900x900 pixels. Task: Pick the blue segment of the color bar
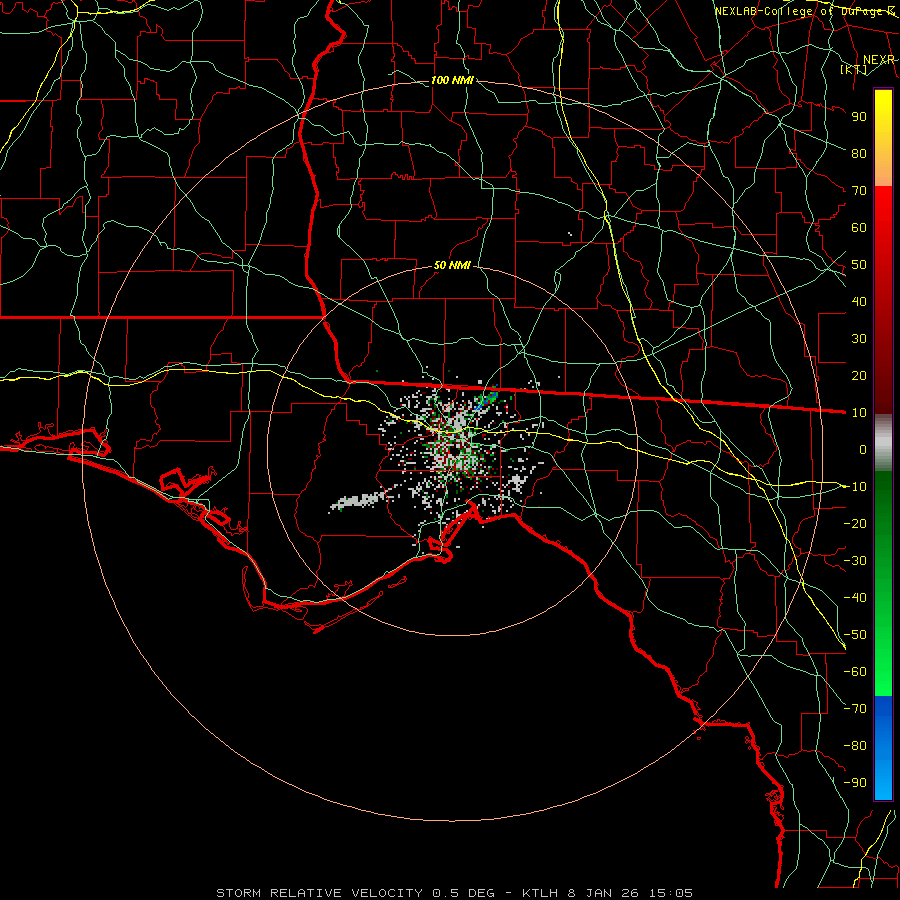pyautogui.click(x=883, y=748)
